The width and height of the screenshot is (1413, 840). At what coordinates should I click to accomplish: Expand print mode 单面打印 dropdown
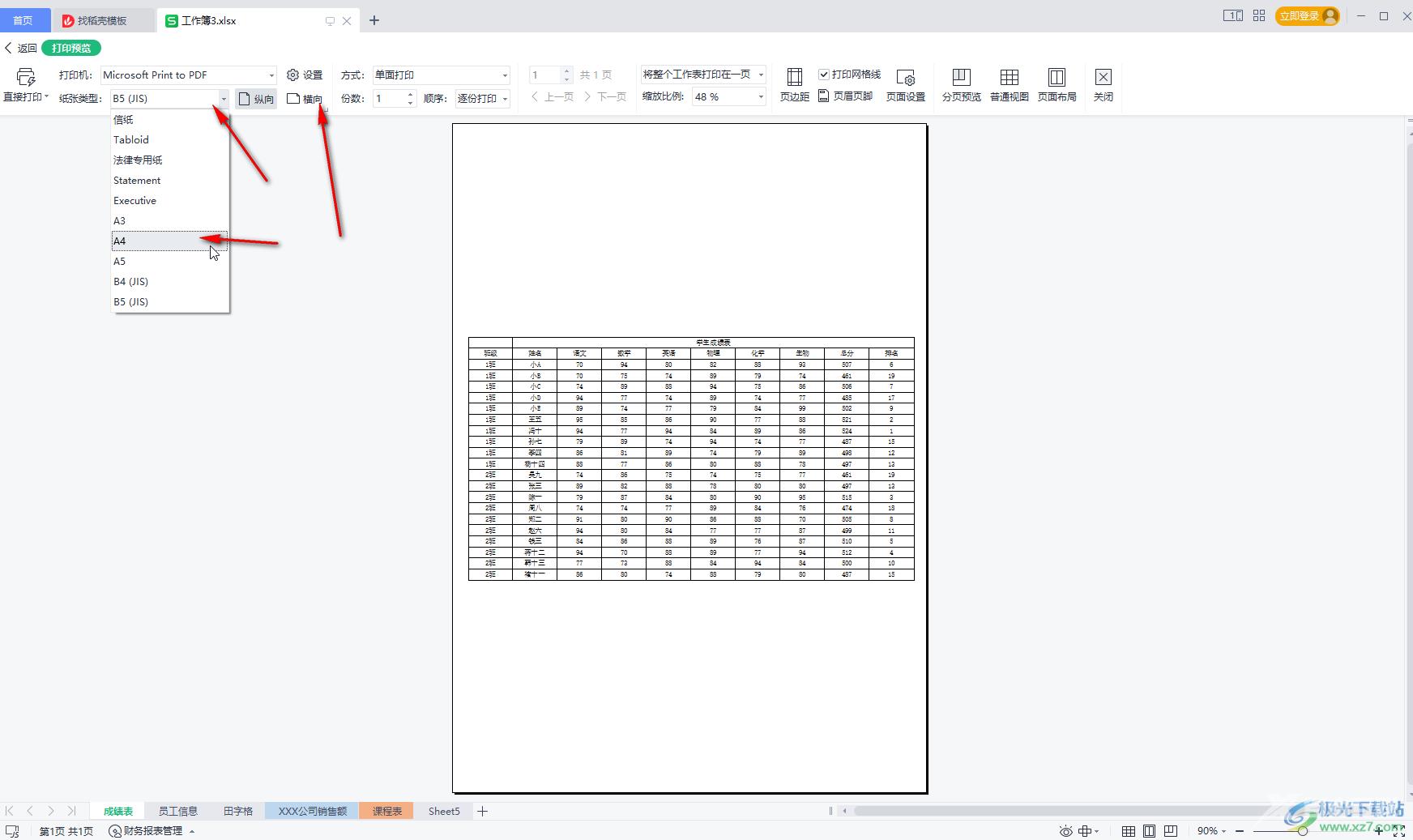505,75
